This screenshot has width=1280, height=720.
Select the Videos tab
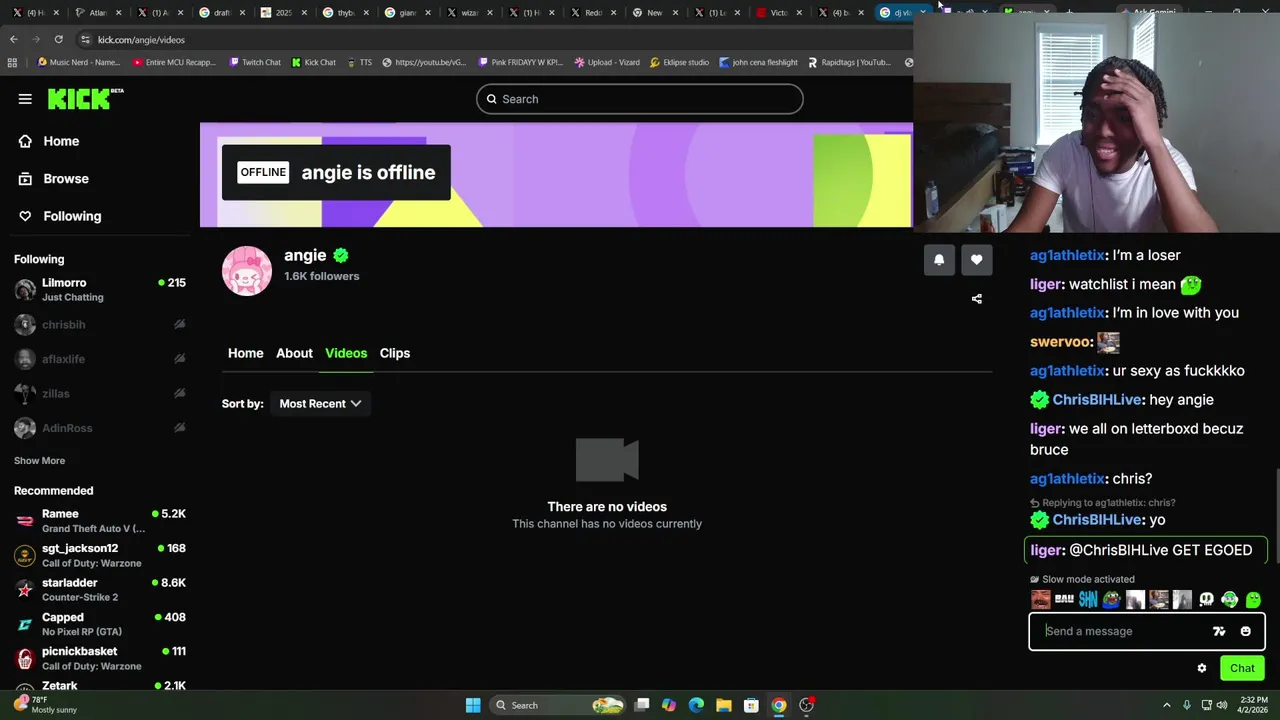click(346, 353)
